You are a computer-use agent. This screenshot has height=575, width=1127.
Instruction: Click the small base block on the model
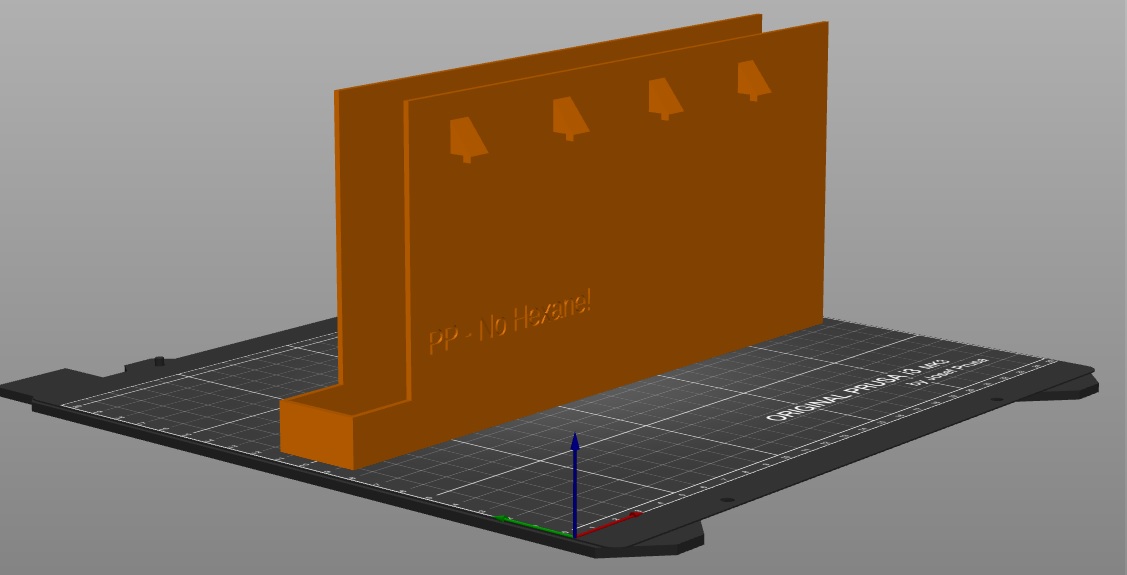(316, 435)
